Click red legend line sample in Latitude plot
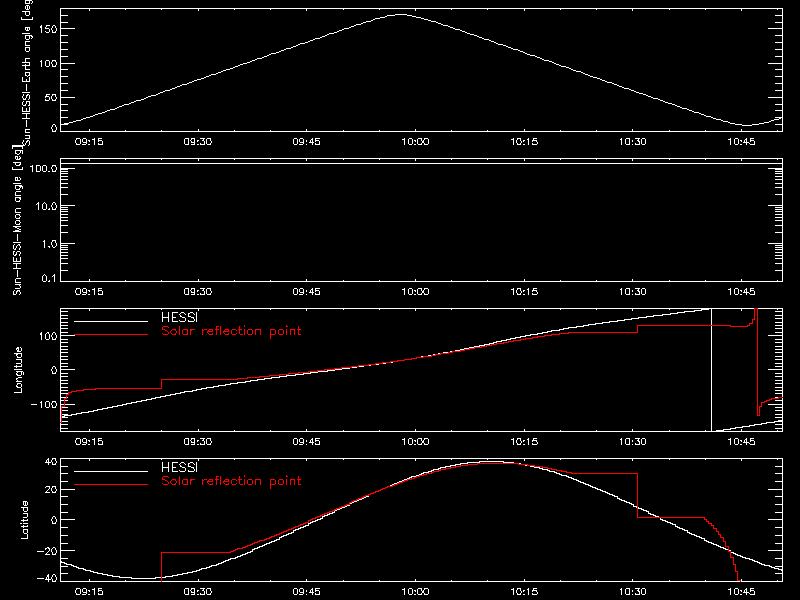This screenshot has height=600, width=800. (111, 484)
